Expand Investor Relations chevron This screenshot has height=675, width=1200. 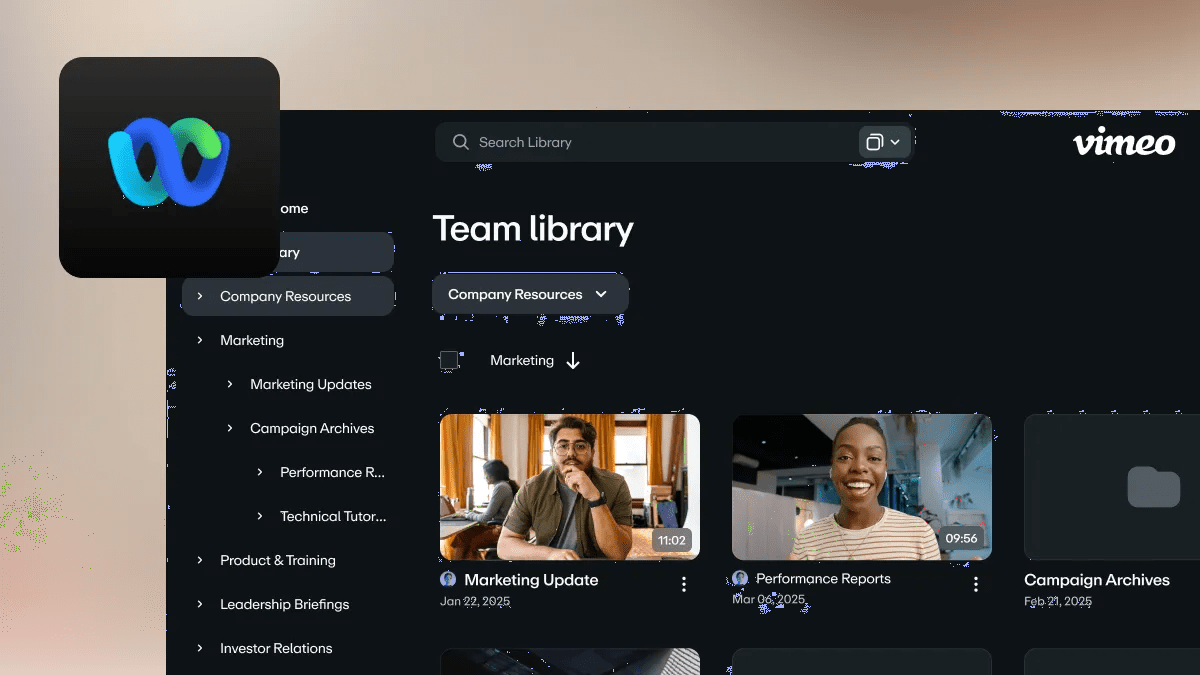coord(200,648)
